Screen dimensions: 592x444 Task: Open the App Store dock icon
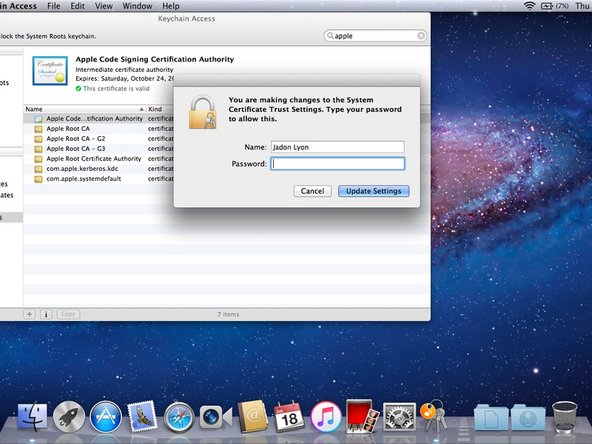coord(106,417)
